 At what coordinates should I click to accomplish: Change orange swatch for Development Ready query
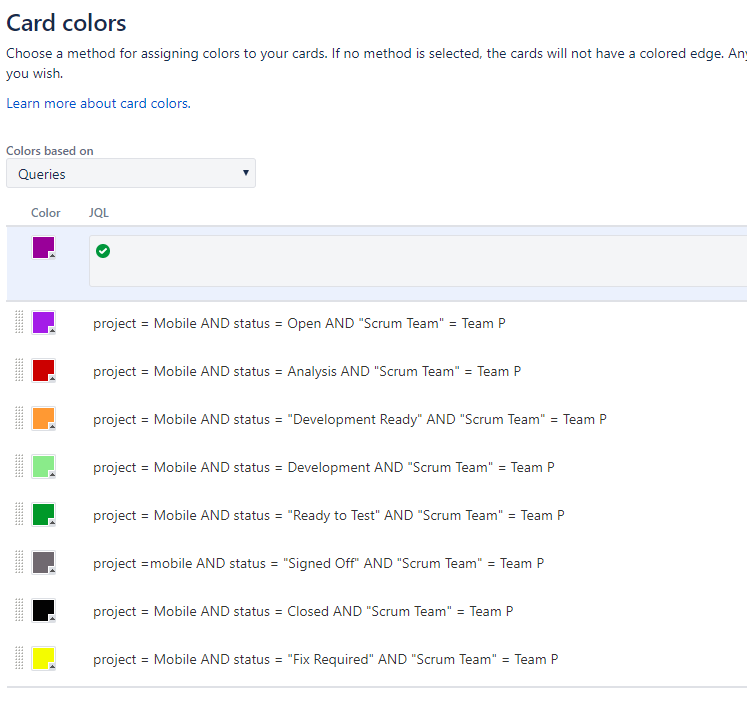point(43,419)
